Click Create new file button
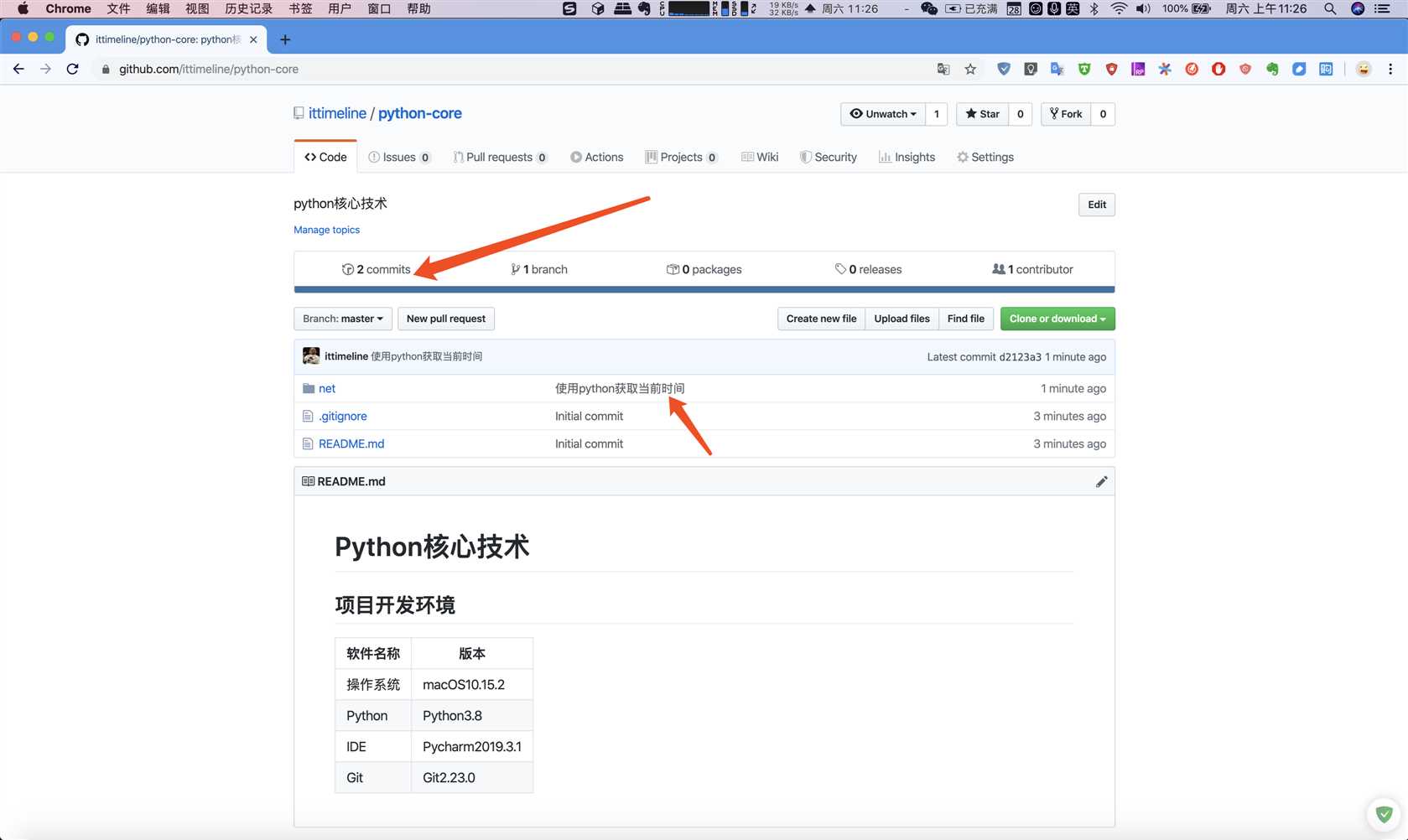The height and width of the screenshot is (840, 1408). (x=821, y=319)
